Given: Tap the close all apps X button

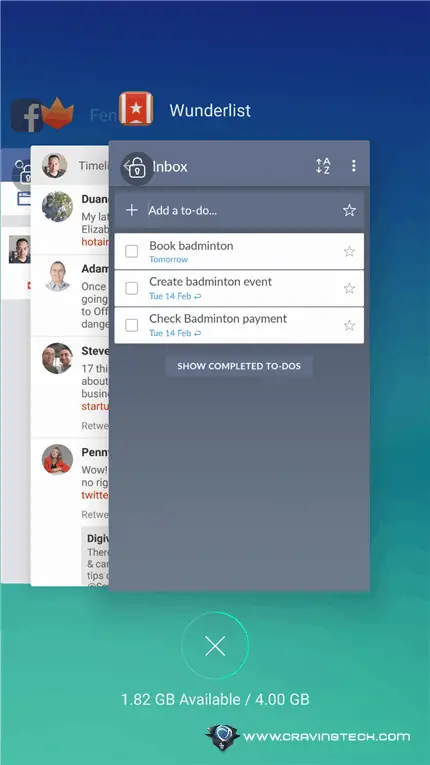Looking at the screenshot, I should coord(215,646).
